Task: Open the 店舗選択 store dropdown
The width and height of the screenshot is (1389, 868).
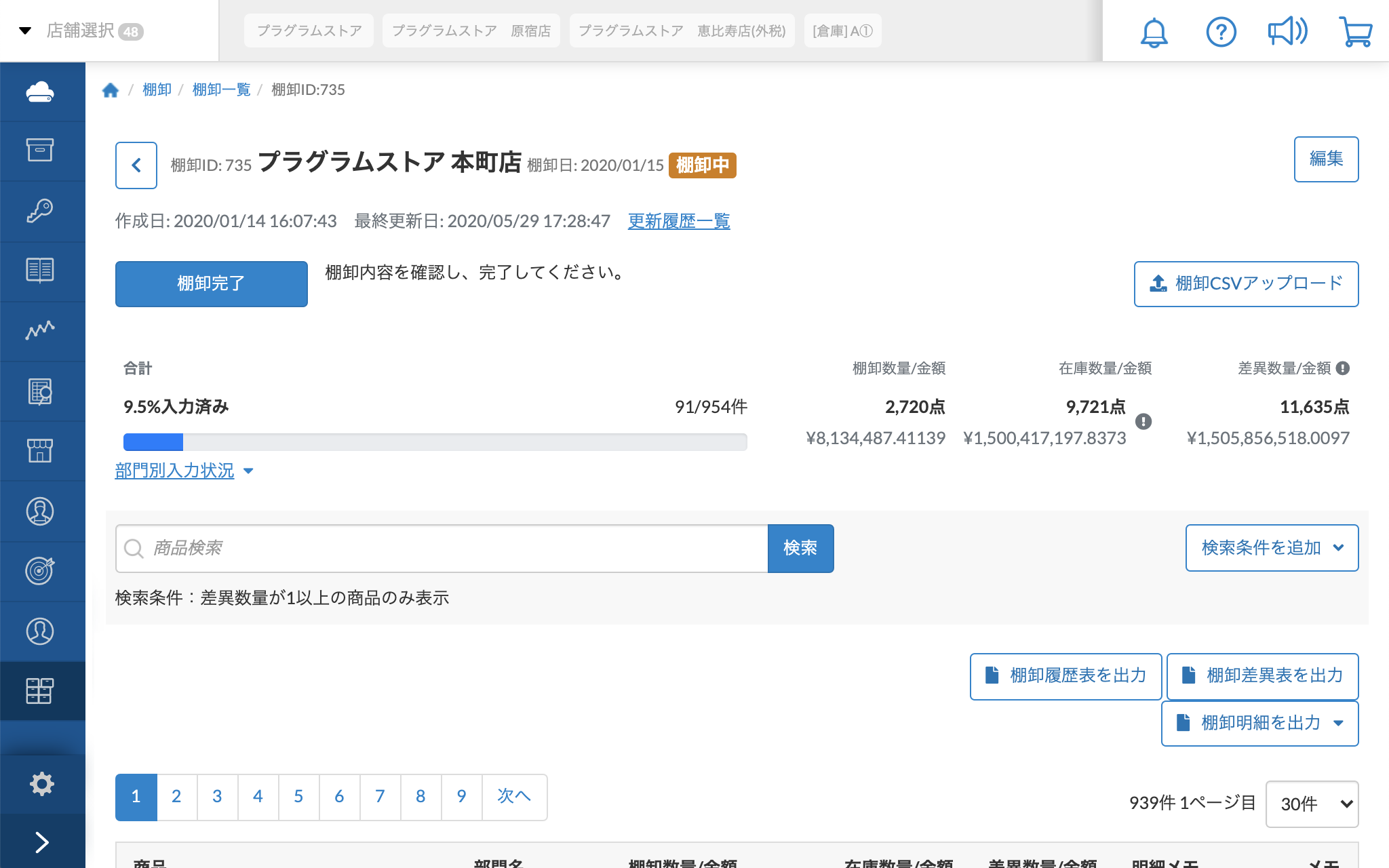Action: pos(81,31)
